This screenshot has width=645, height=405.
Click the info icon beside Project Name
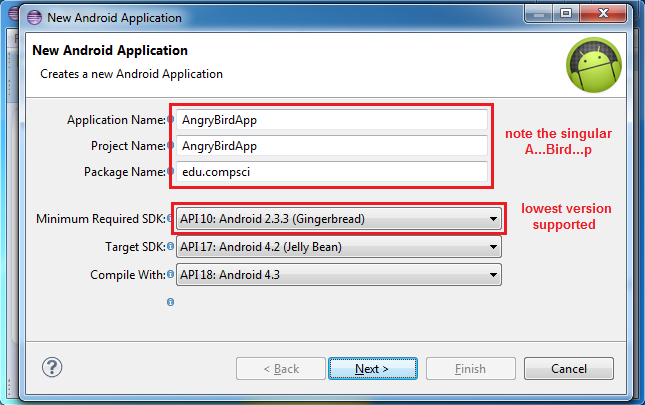click(171, 146)
